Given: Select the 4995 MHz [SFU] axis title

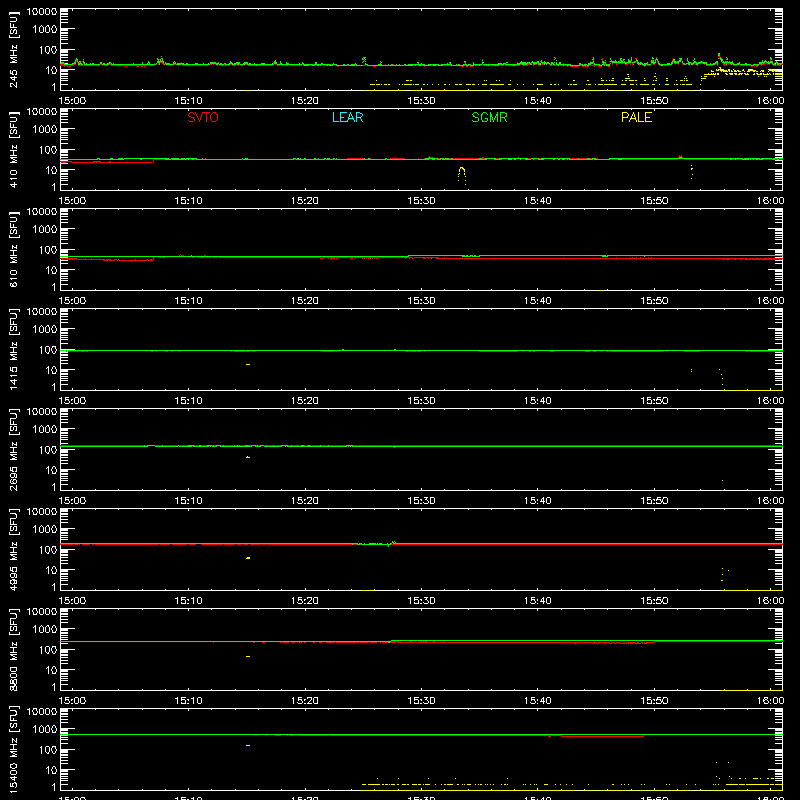Looking at the screenshot, I should 14,550.
